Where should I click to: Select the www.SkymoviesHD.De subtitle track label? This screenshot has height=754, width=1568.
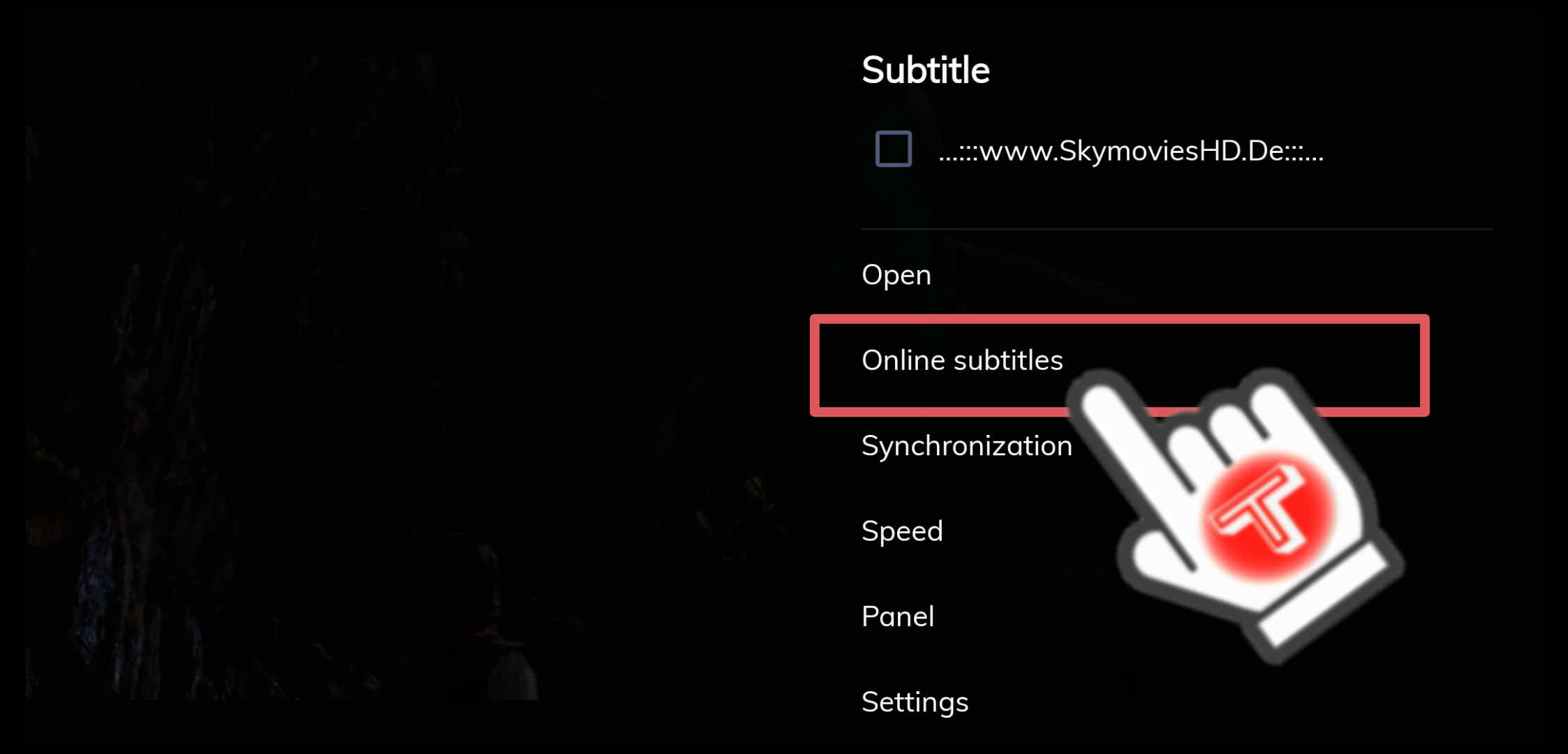[x=1130, y=151]
